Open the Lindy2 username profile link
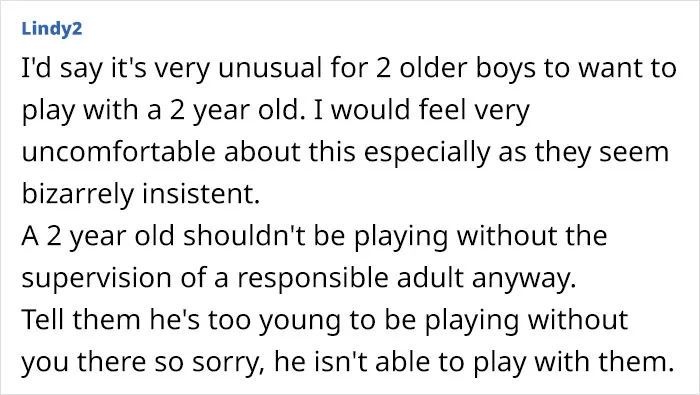This screenshot has height=395, width=700. pyautogui.click(x=52, y=29)
